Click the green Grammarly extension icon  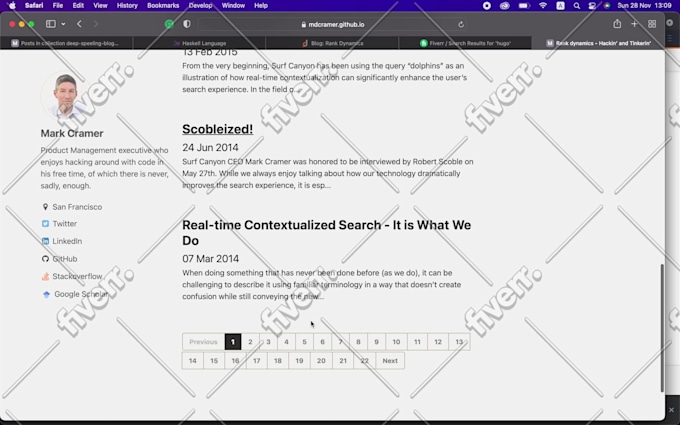(x=169, y=24)
